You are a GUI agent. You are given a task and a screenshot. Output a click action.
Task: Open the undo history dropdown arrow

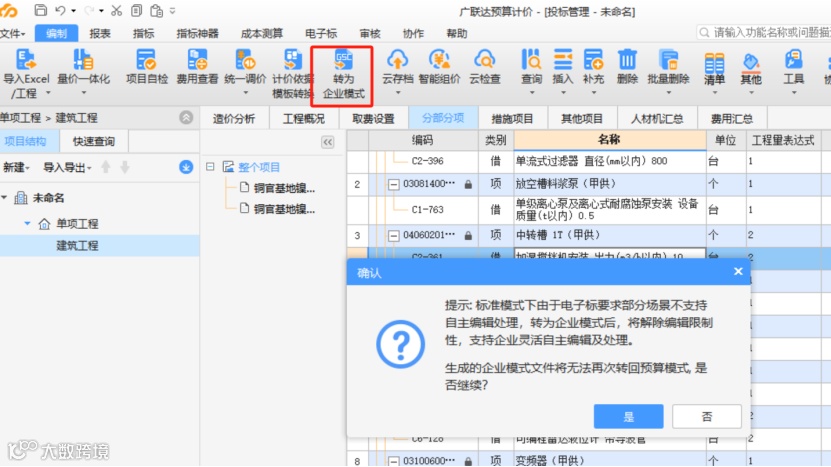point(73,11)
